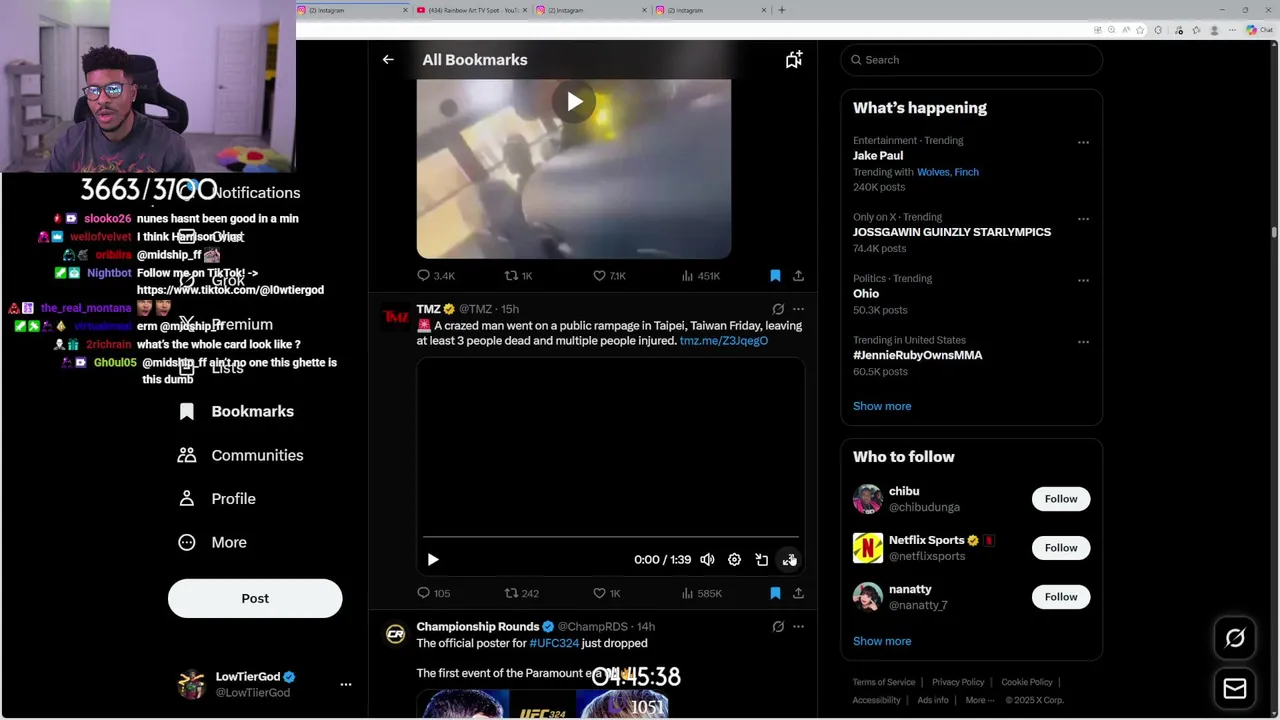The height and width of the screenshot is (720, 1280).
Task: Repost the post showing 1K reposts
Action: pos(518,276)
